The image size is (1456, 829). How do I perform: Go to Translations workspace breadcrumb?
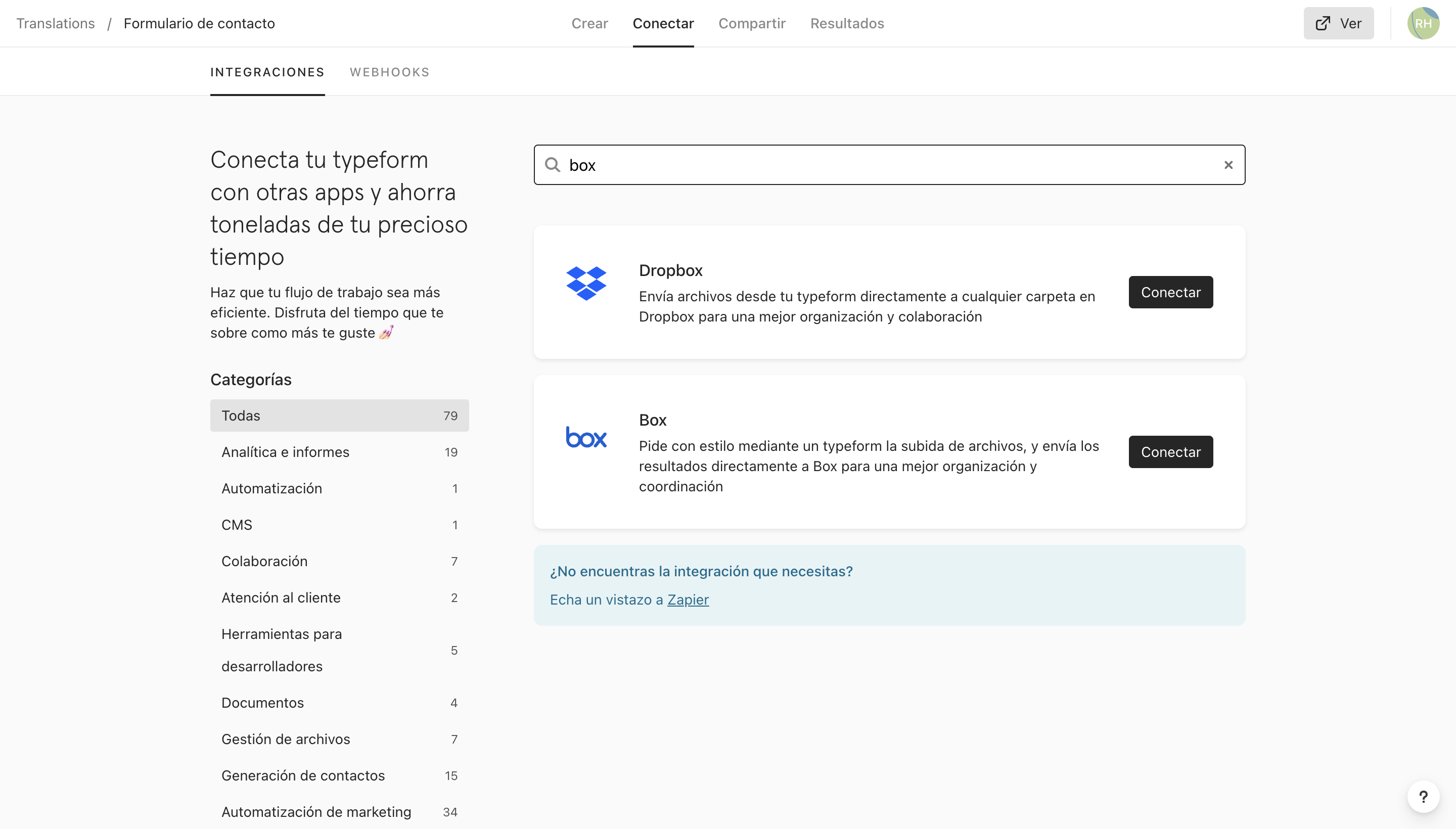pos(56,23)
